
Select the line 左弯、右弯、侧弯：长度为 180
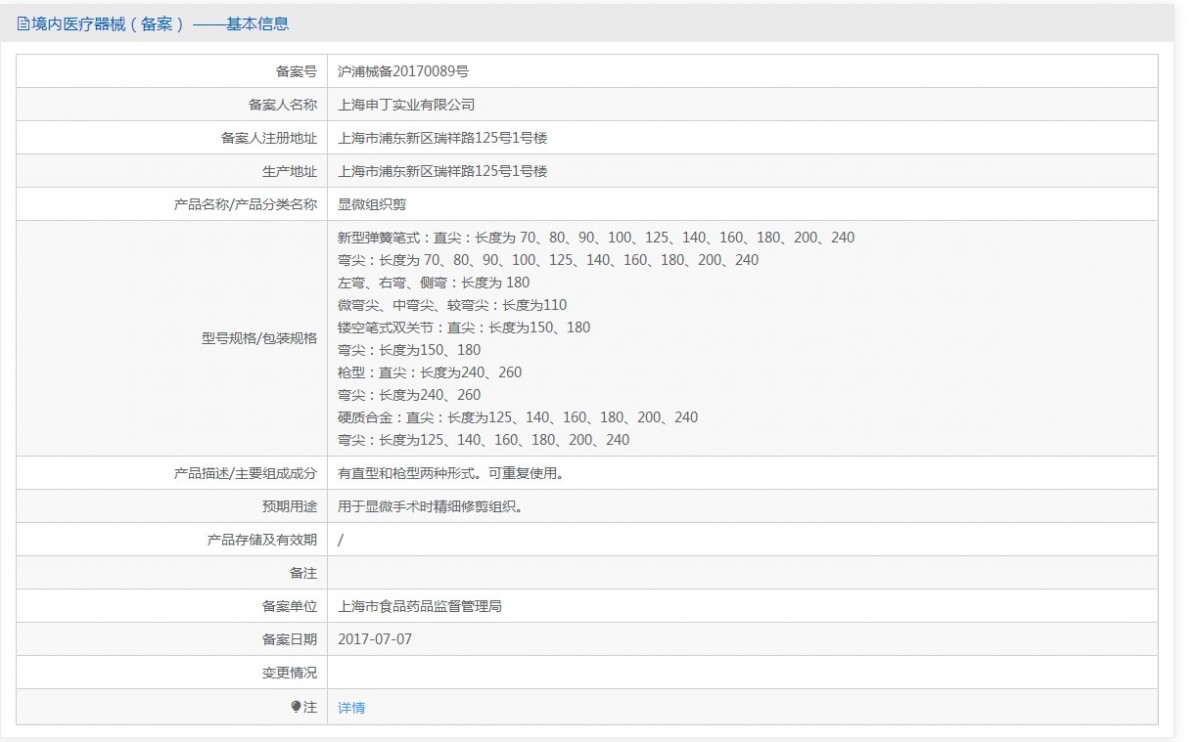[434, 283]
